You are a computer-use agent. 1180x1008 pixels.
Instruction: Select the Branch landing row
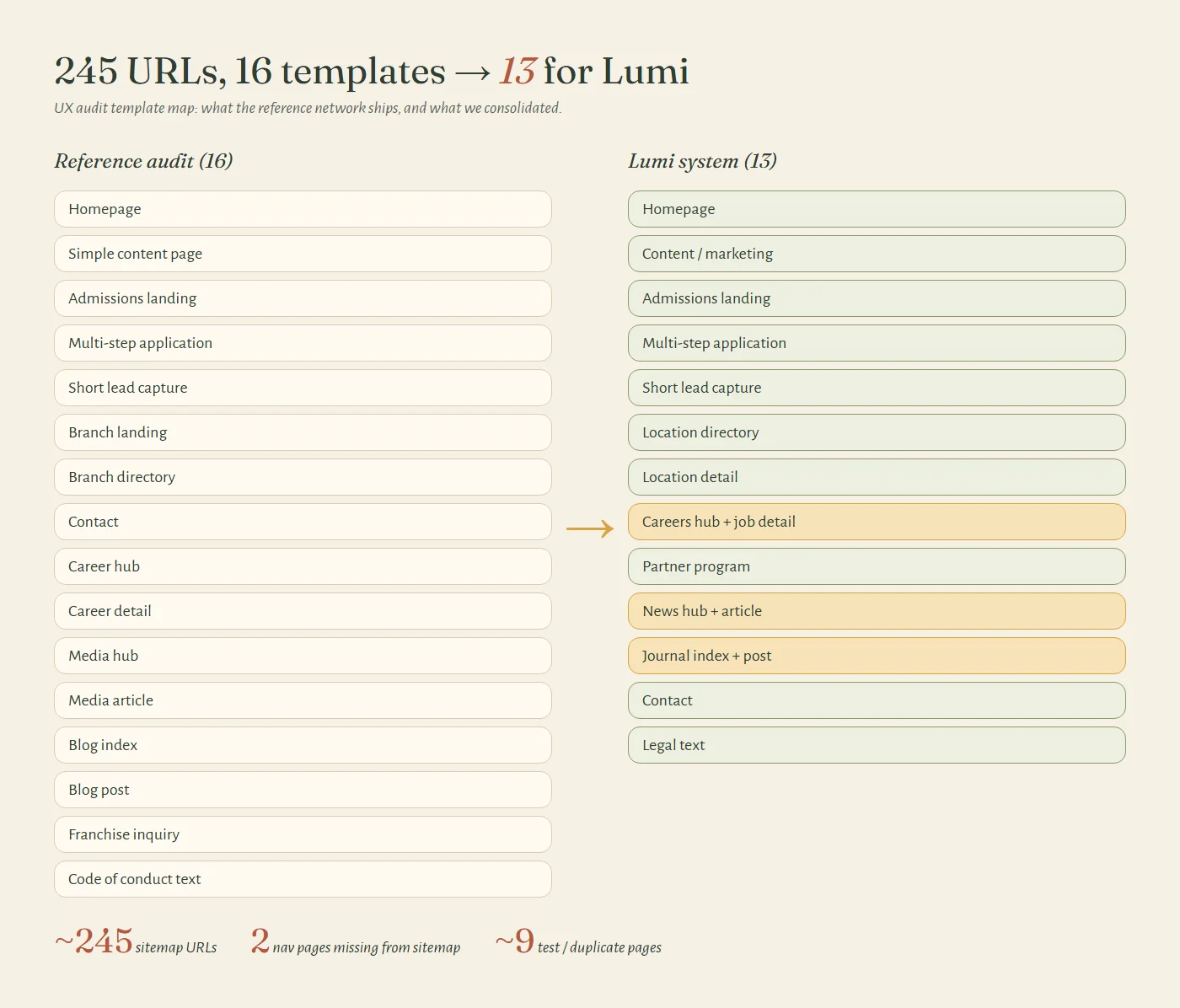(x=303, y=432)
